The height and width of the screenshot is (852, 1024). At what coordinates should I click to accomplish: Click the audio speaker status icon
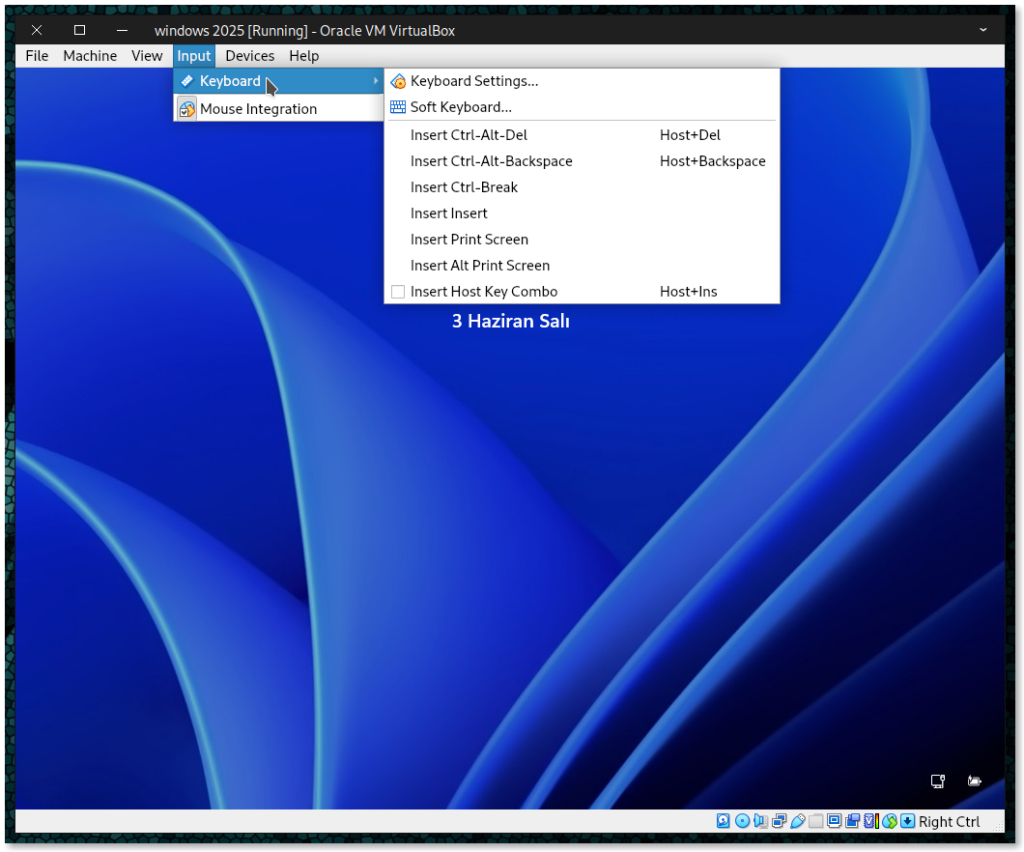(x=760, y=821)
